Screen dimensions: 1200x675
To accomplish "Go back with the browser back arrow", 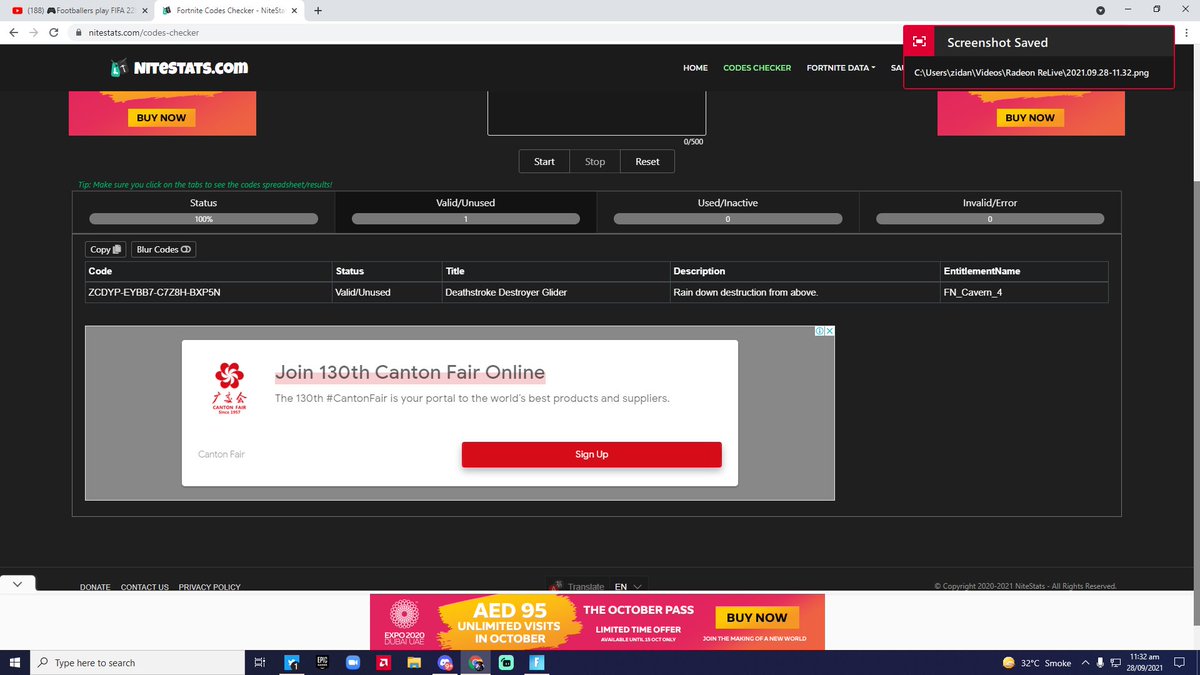I will point(14,32).
